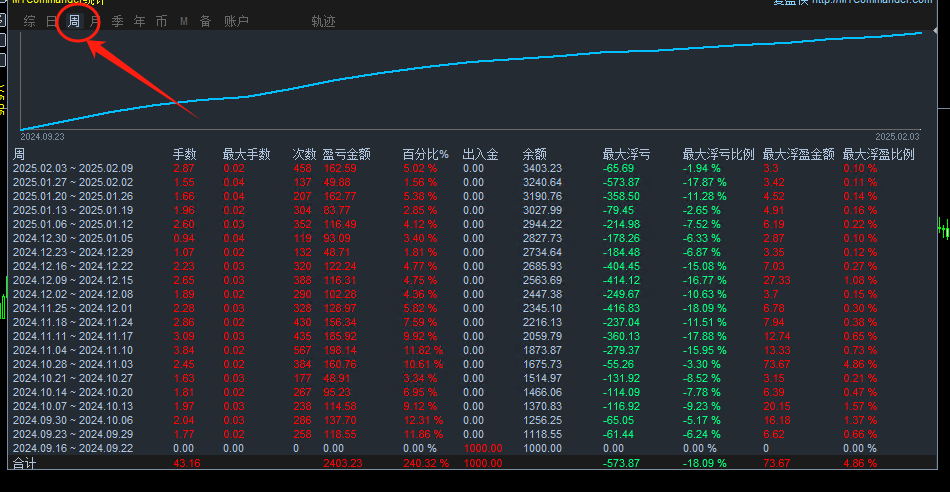Image resolution: width=950 pixels, height=492 pixels.
Task: Click max floating profit ratio 1.57 %
Action: 860,407
